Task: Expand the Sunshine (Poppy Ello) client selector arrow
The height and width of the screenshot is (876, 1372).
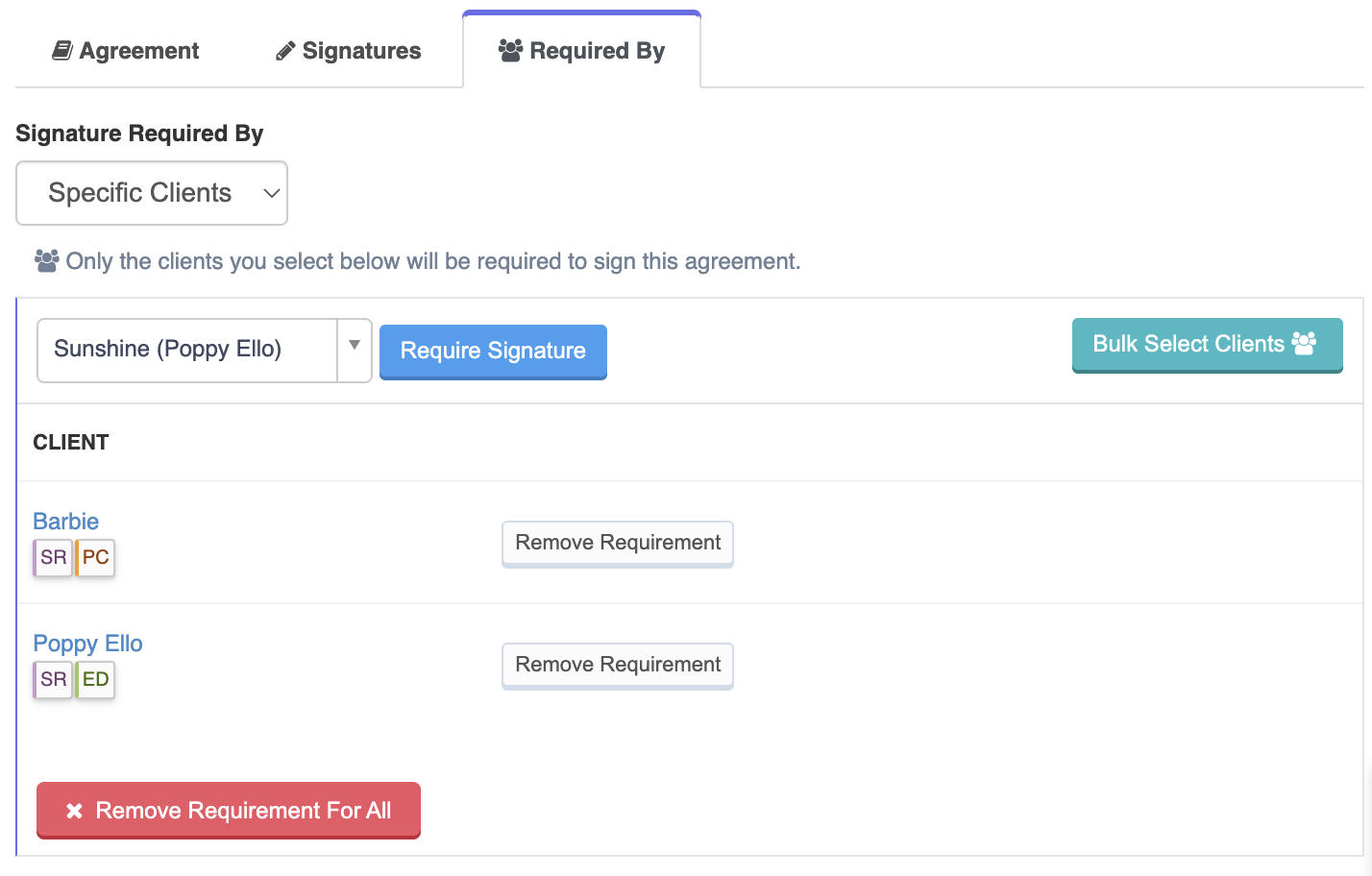Action: pyautogui.click(x=355, y=346)
